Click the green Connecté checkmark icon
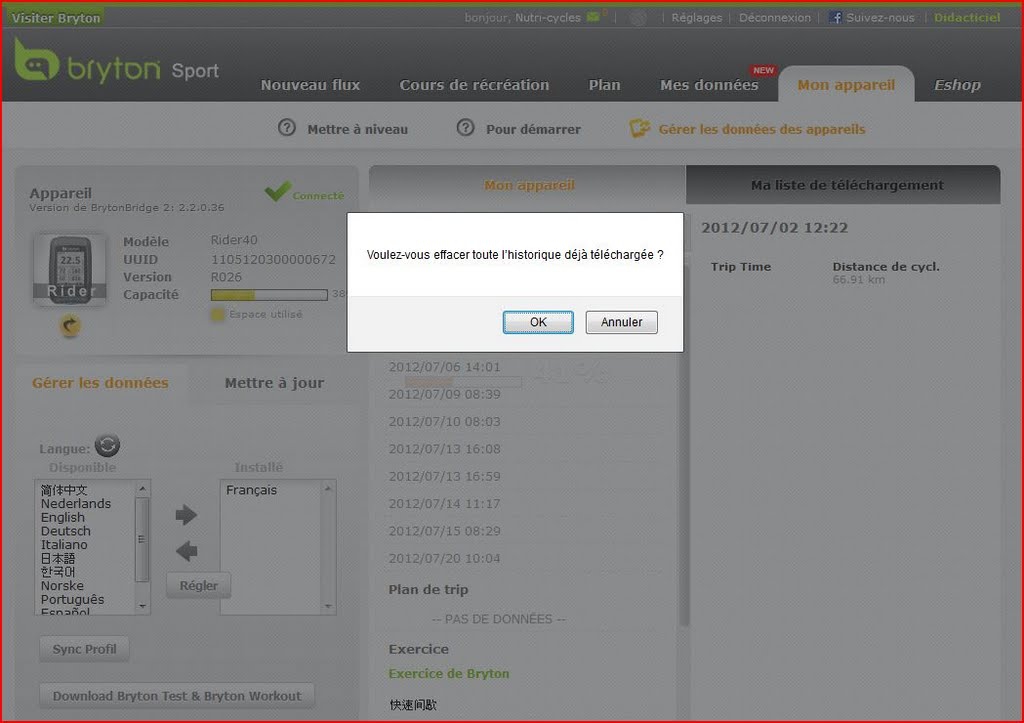Screen dimensions: 1024x723 click(x=278, y=191)
